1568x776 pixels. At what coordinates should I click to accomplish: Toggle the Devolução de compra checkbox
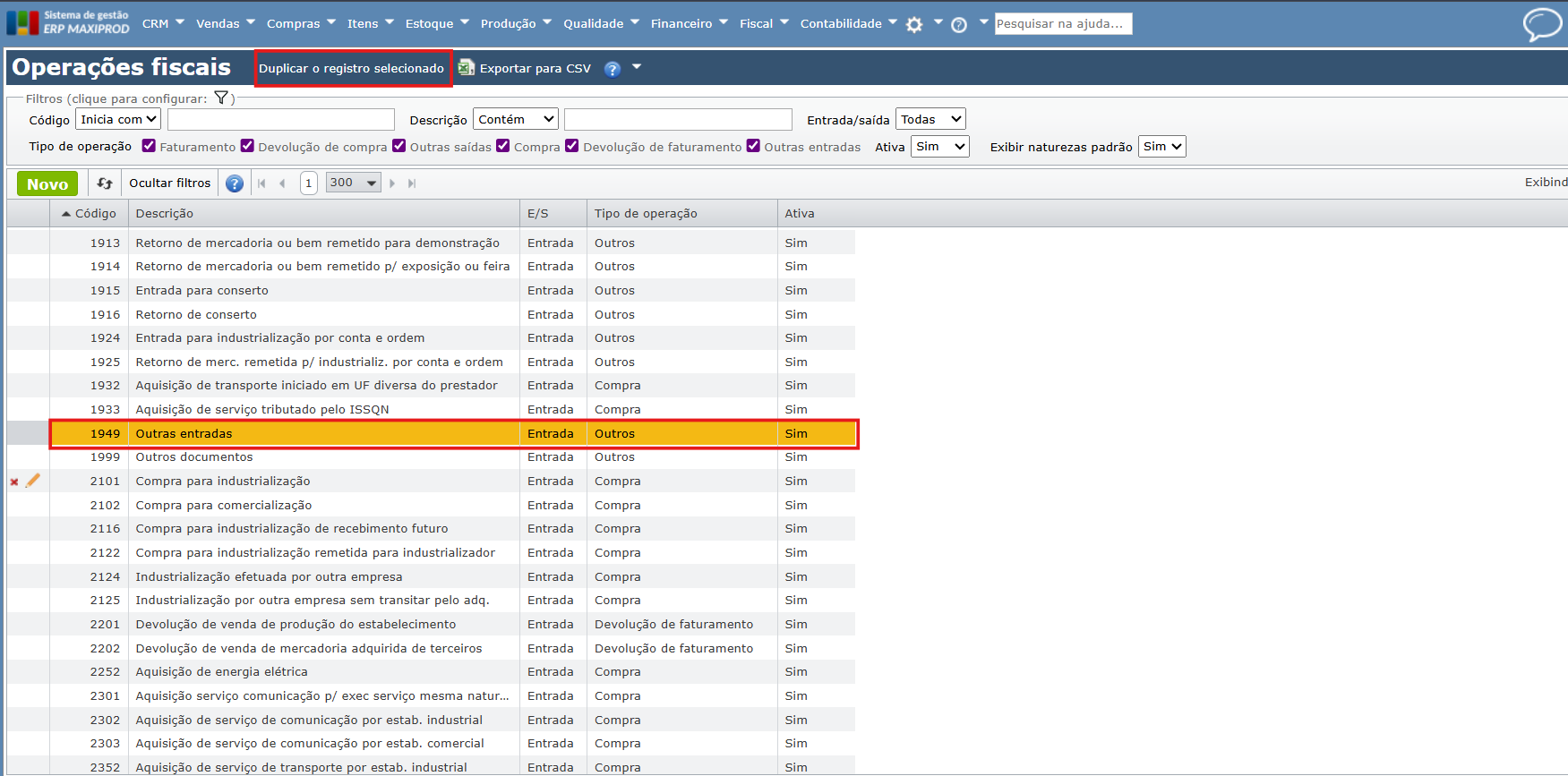[x=247, y=146]
